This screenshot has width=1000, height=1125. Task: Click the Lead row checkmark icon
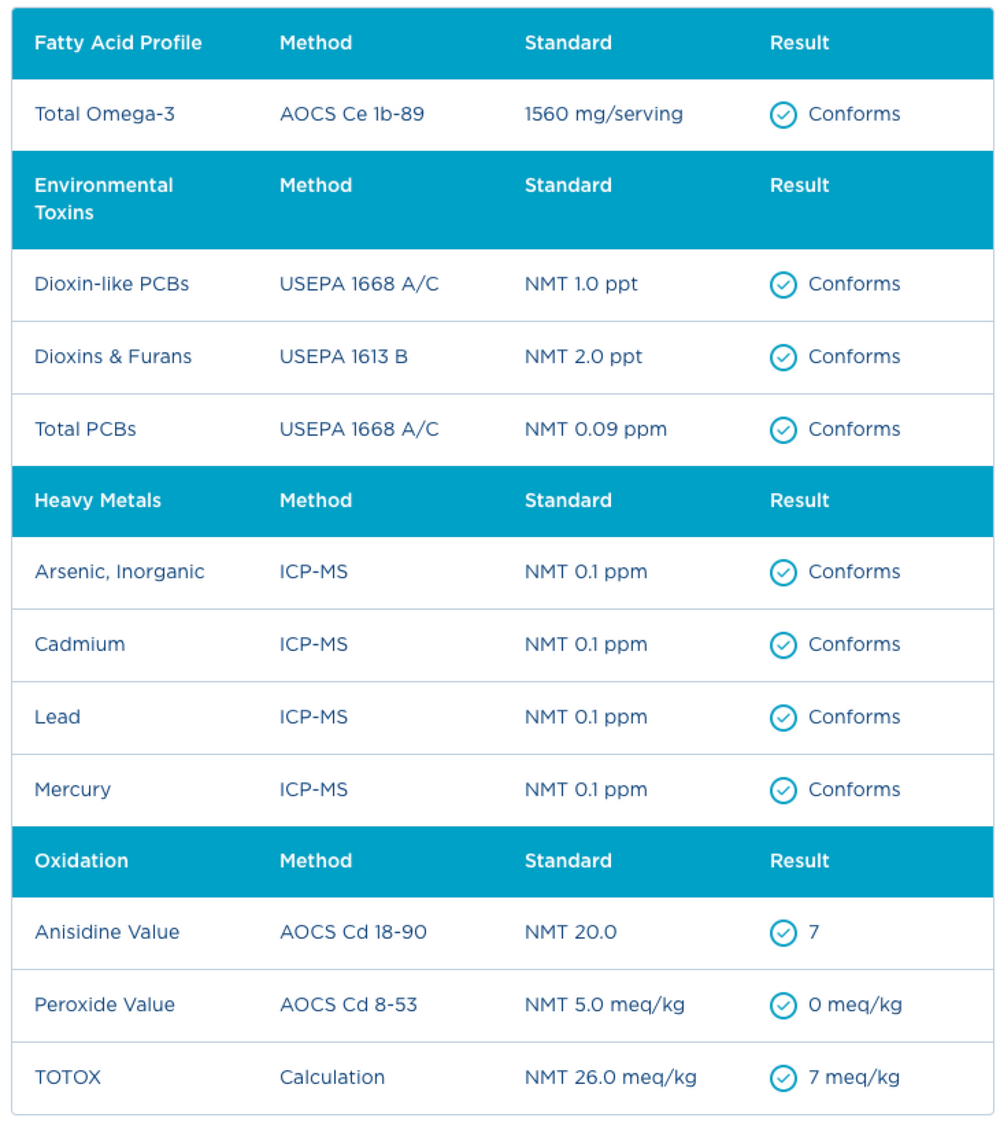click(783, 717)
